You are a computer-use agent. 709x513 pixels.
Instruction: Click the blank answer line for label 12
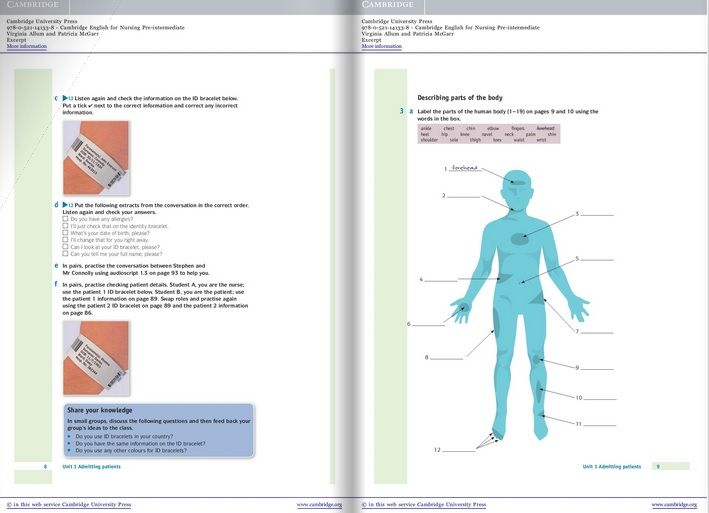pos(459,451)
